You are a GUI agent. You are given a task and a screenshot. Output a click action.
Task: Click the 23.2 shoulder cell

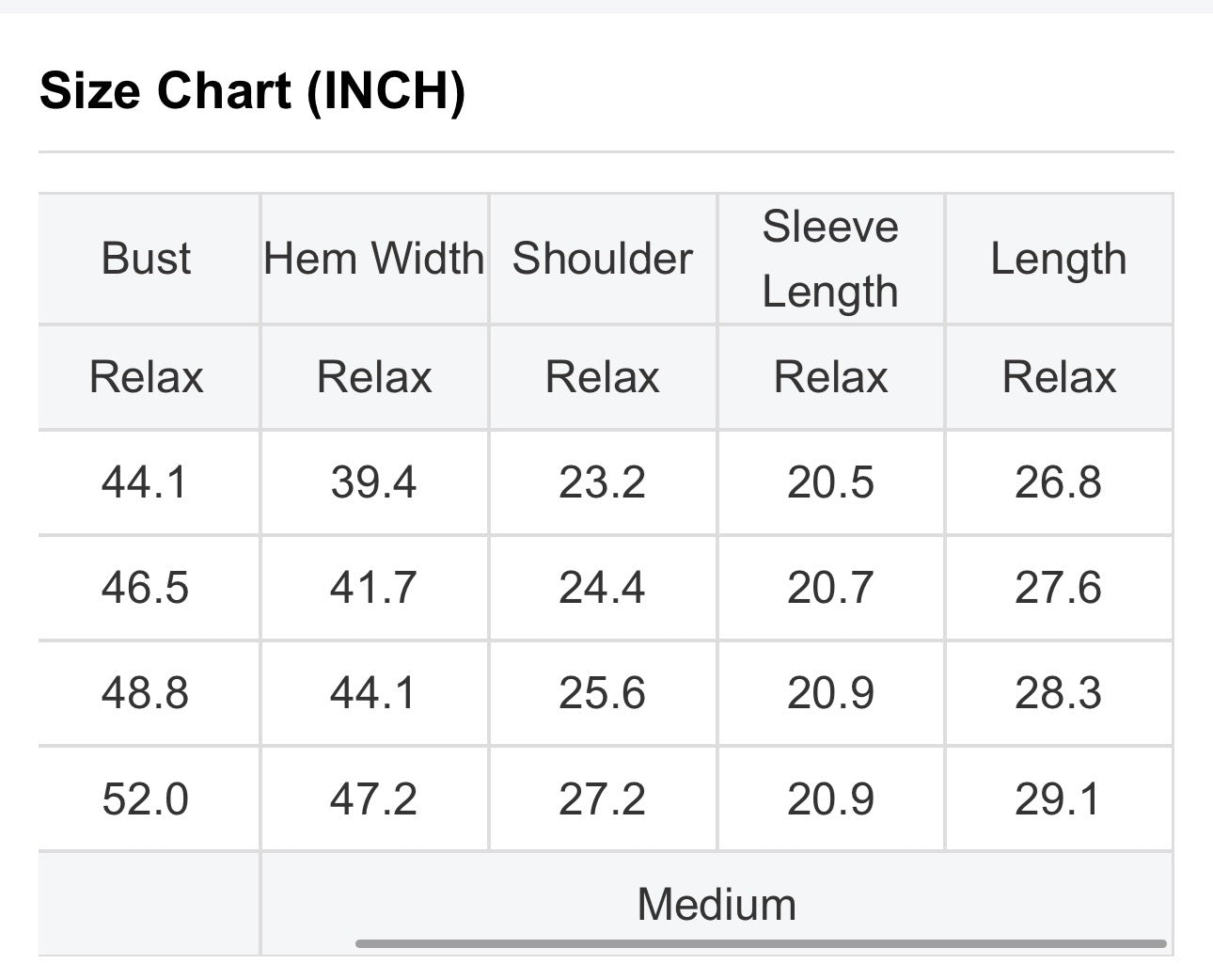(603, 483)
